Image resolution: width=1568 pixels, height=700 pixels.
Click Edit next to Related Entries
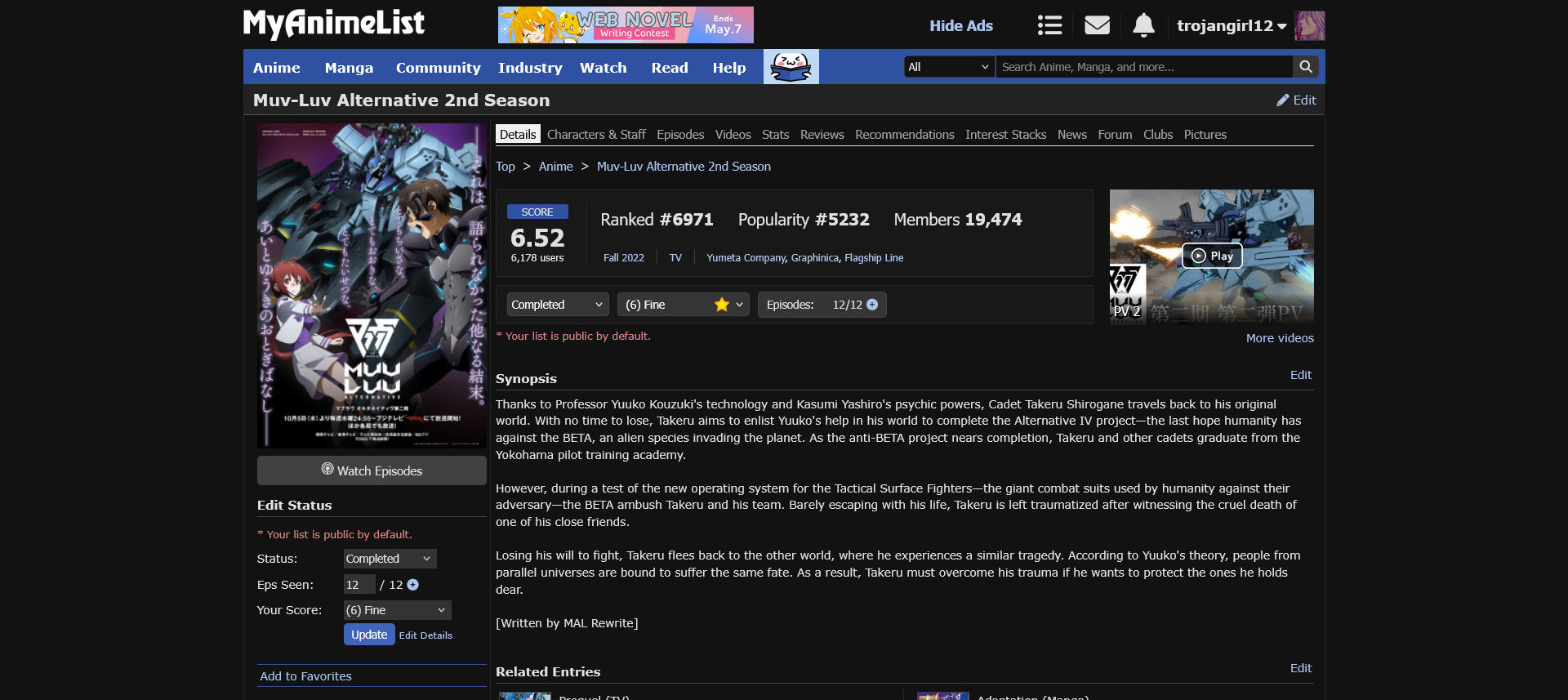coord(1300,667)
